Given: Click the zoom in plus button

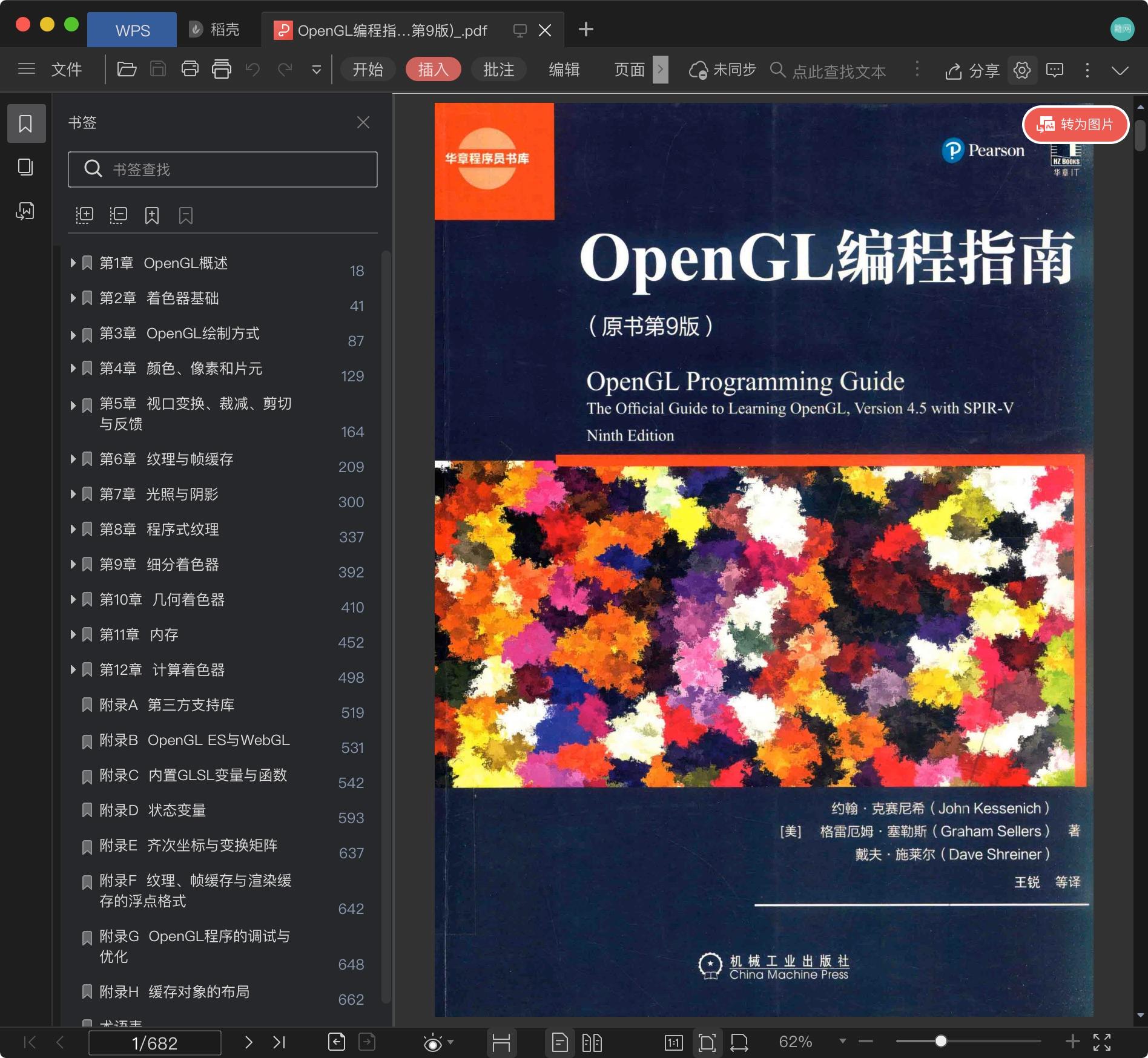Looking at the screenshot, I should click(x=1072, y=1041).
